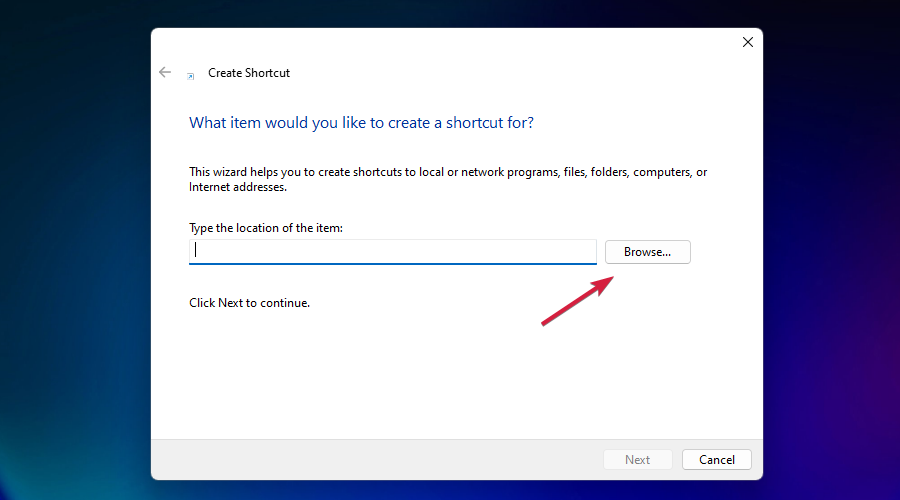
Task: Click the 'Click Next to continue.' text
Action: pyautogui.click(x=249, y=303)
